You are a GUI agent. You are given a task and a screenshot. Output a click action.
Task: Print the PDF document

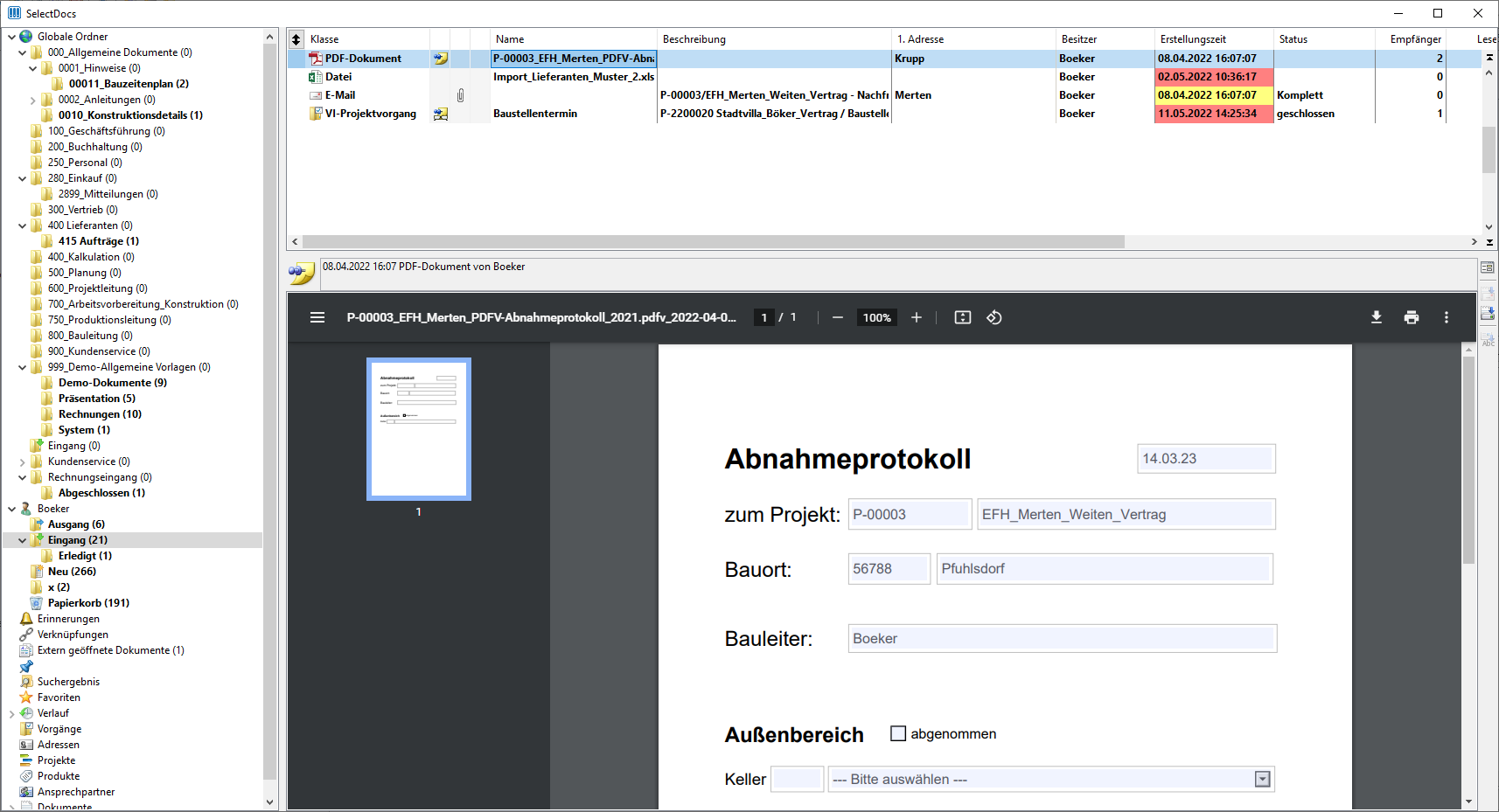point(1412,317)
